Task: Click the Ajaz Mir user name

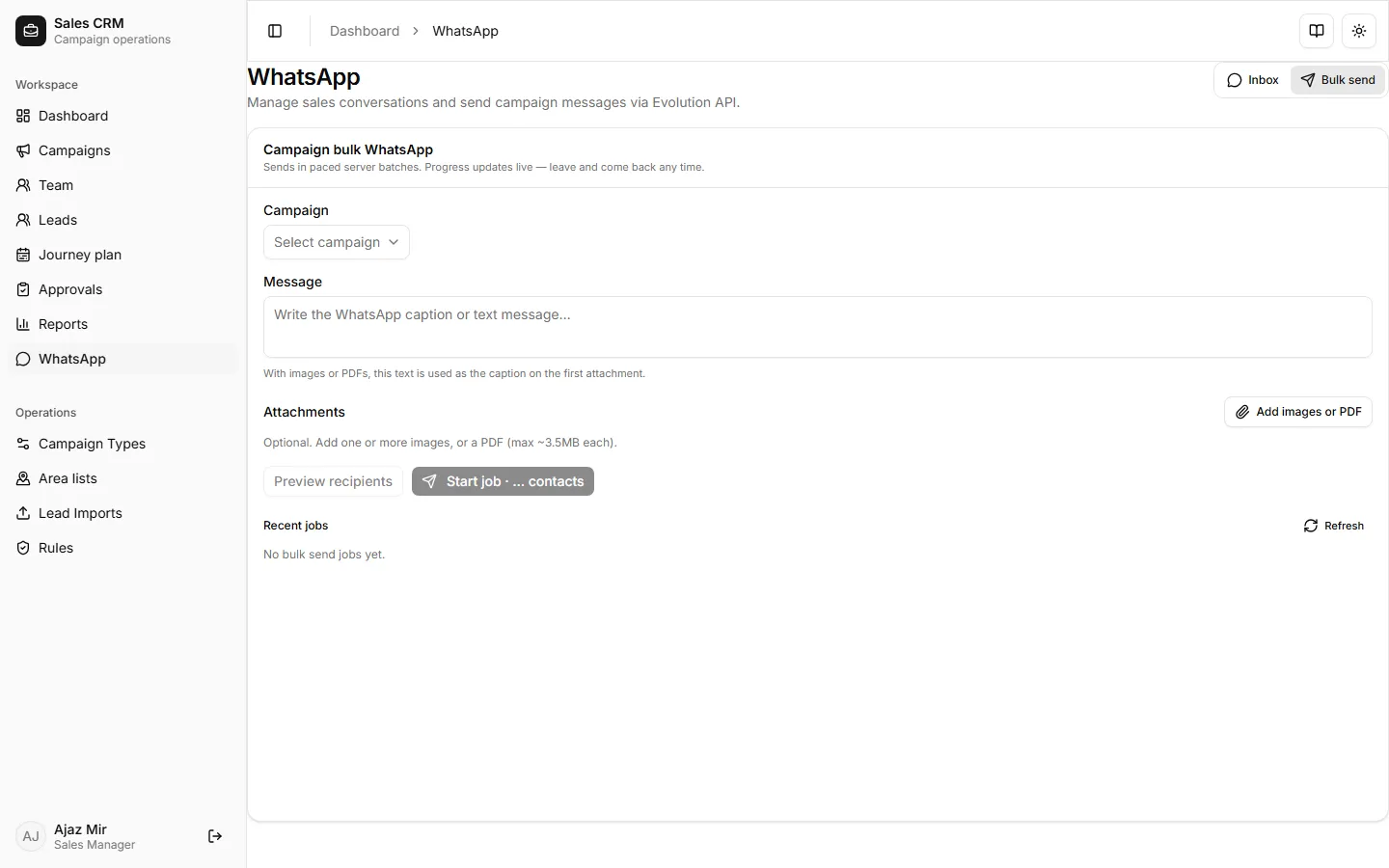Action: [80, 829]
